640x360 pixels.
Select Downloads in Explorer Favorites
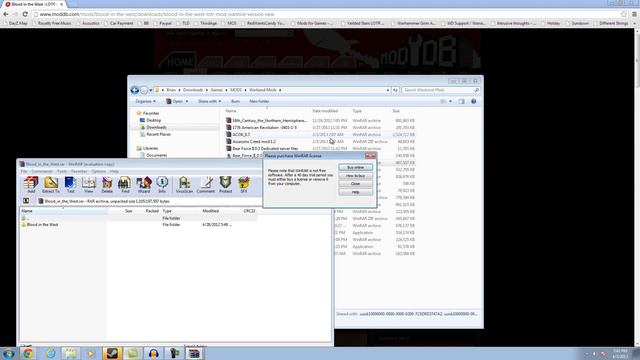pos(156,127)
